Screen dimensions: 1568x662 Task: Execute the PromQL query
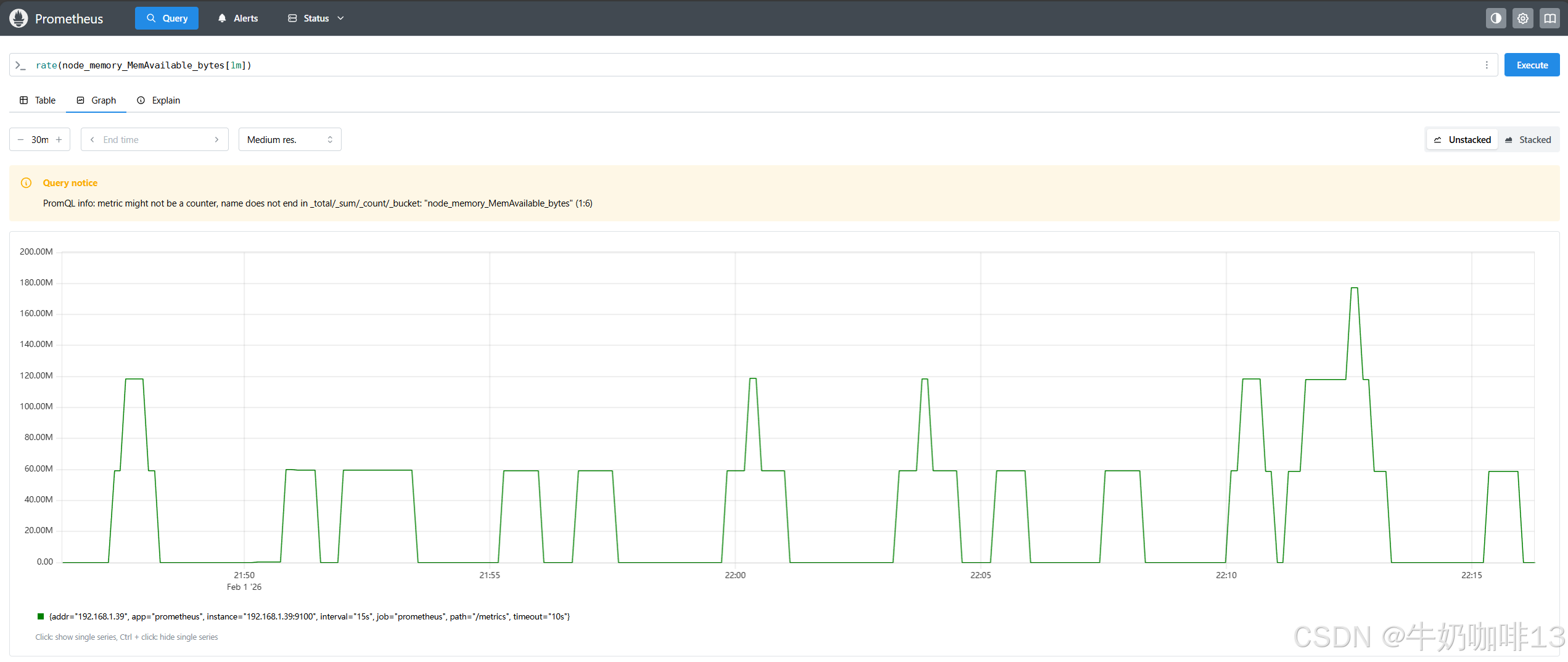(x=1532, y=65)
